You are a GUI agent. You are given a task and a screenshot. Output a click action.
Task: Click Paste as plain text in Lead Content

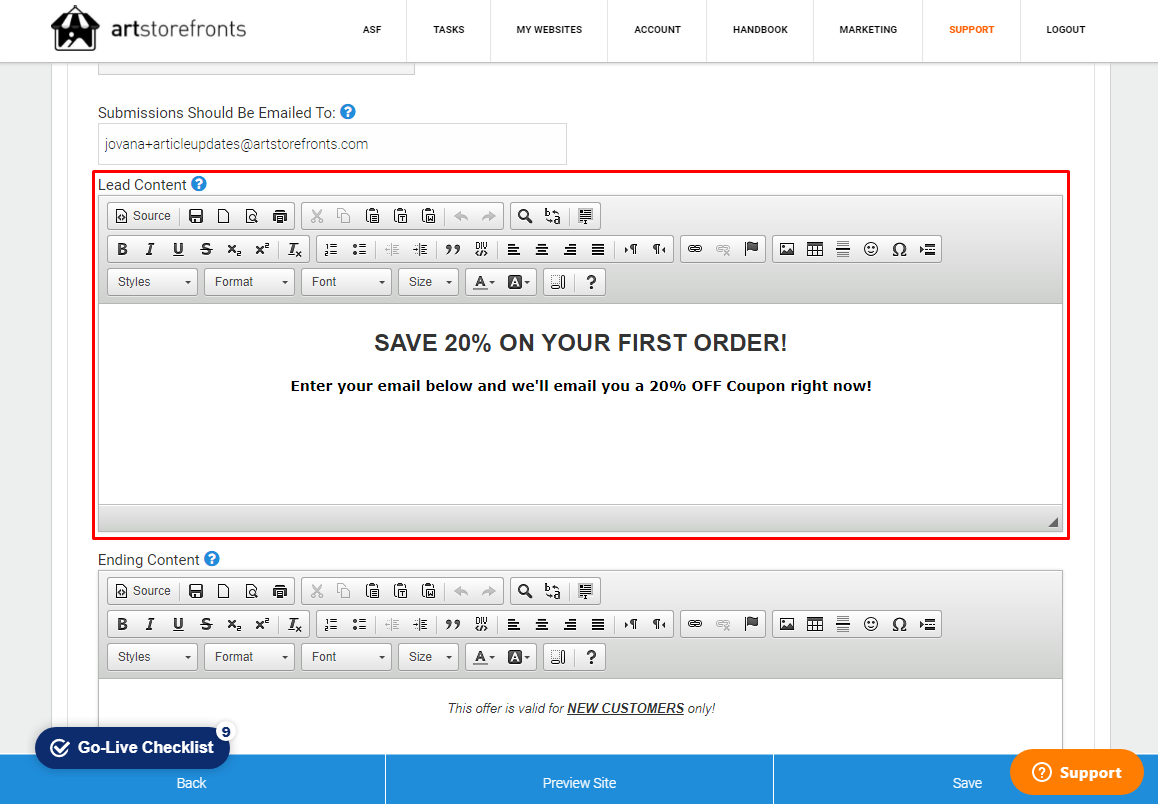tap(401, 216)
